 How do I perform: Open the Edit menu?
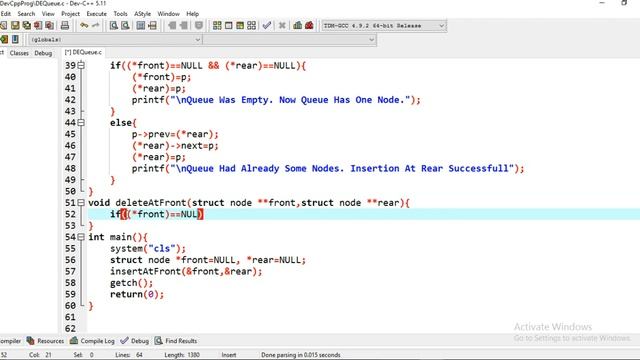[6, 13]
